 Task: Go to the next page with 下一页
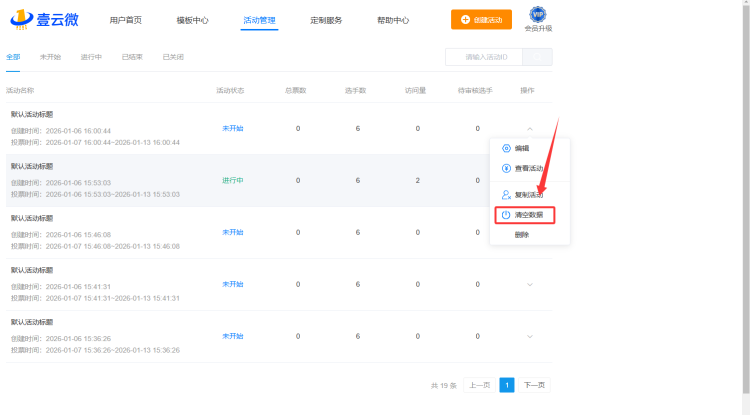(x=535, y=385)
